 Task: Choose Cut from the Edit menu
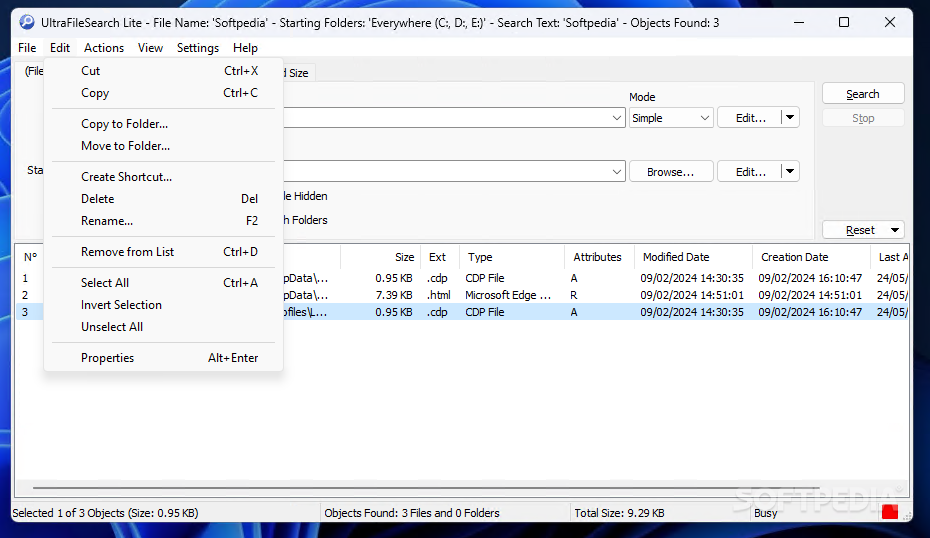(163, 71)
